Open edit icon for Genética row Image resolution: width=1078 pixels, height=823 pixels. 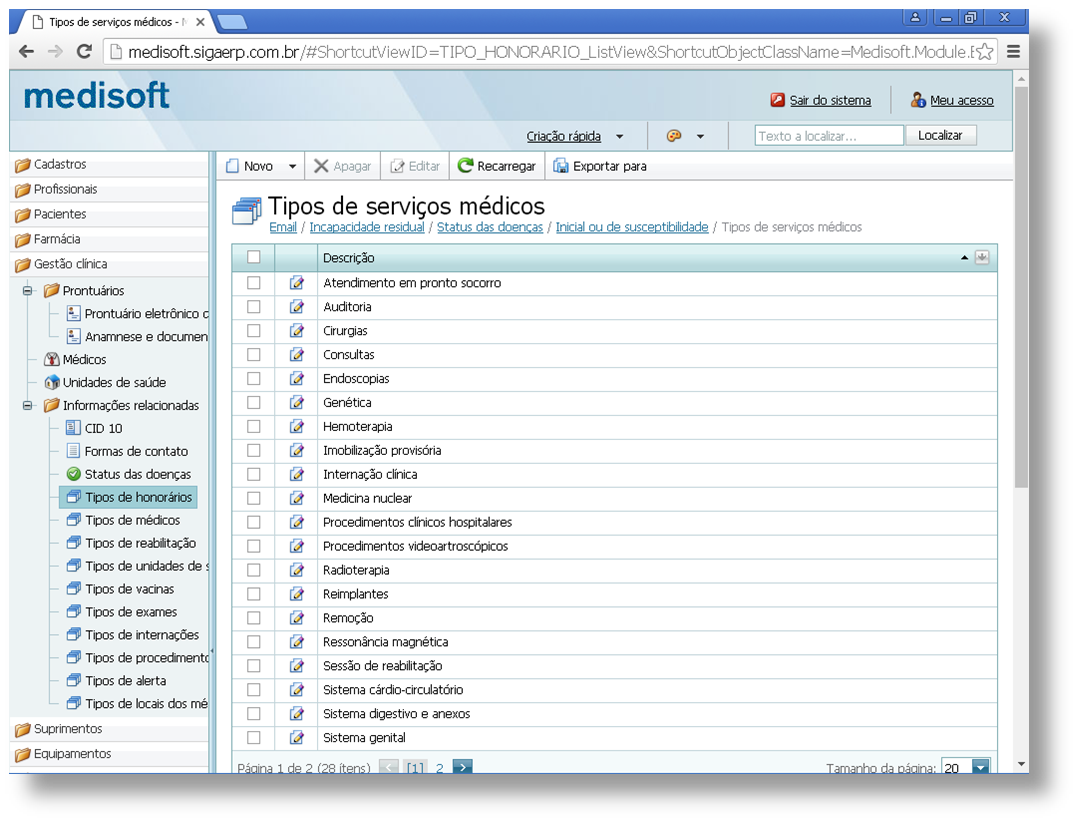(x=296, y=402)
